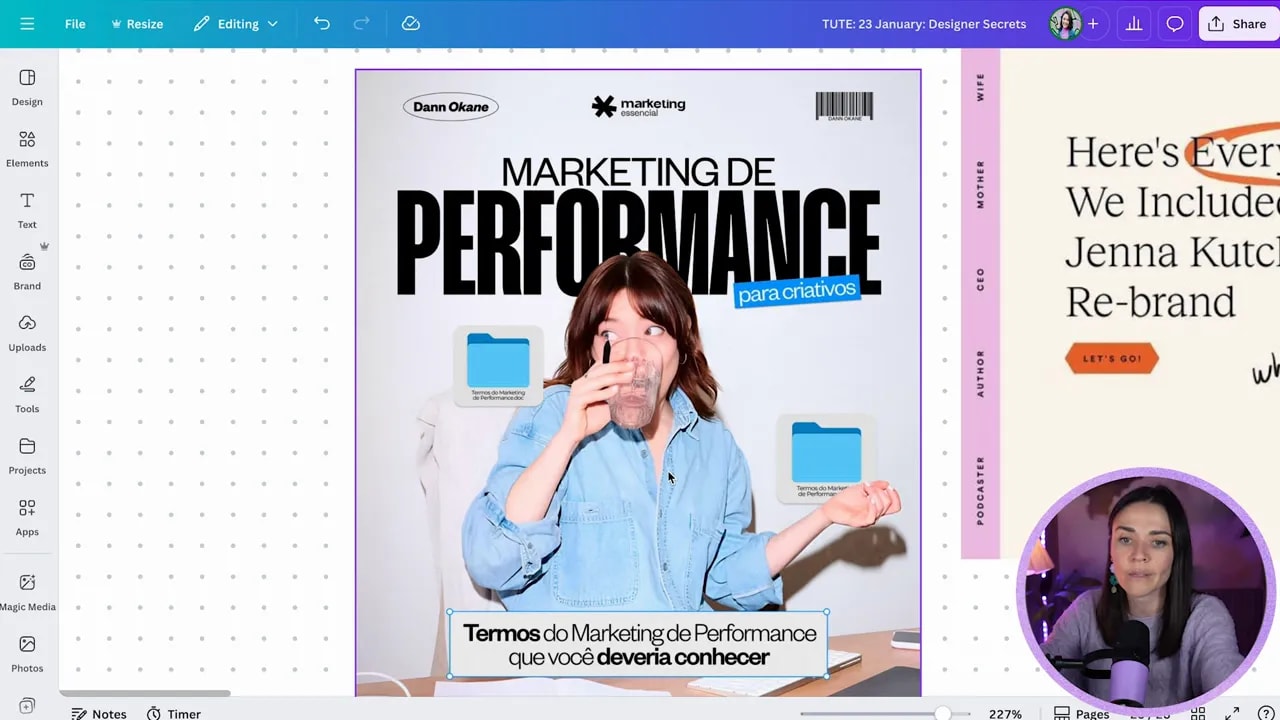Toggle the Notes panel
The height and width of the screenshot is (720, 1280).
tap(98, 713)
